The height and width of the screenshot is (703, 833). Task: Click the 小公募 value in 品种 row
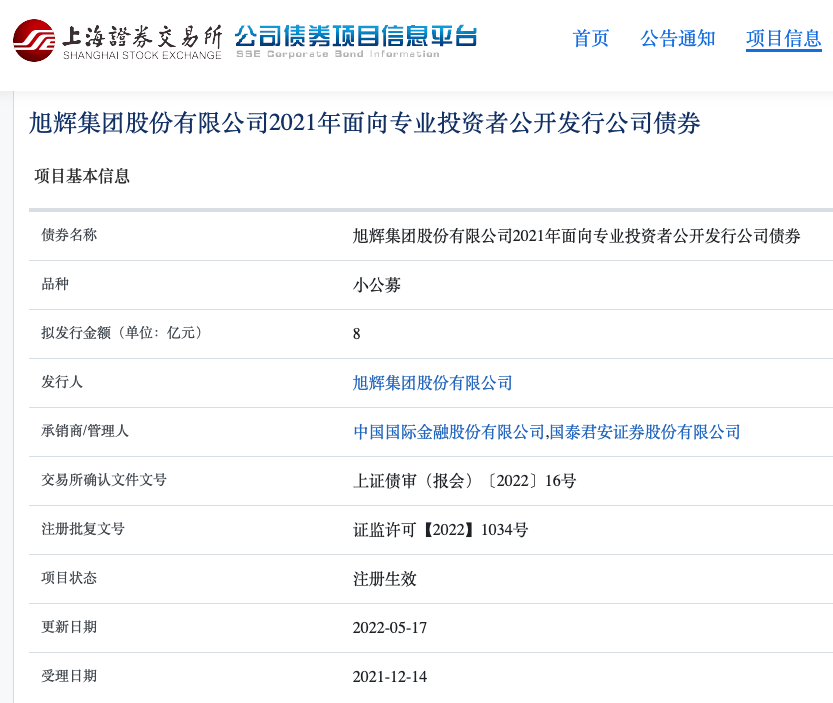click(x=376, y=284)
